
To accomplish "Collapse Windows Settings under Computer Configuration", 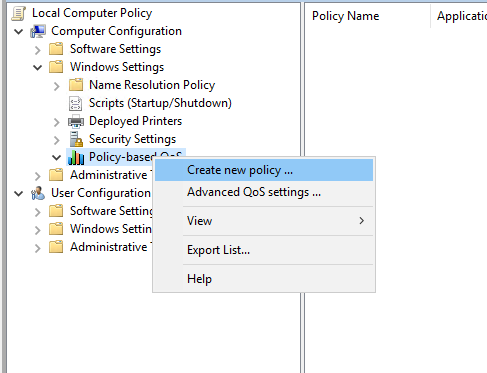I will 38,68.
